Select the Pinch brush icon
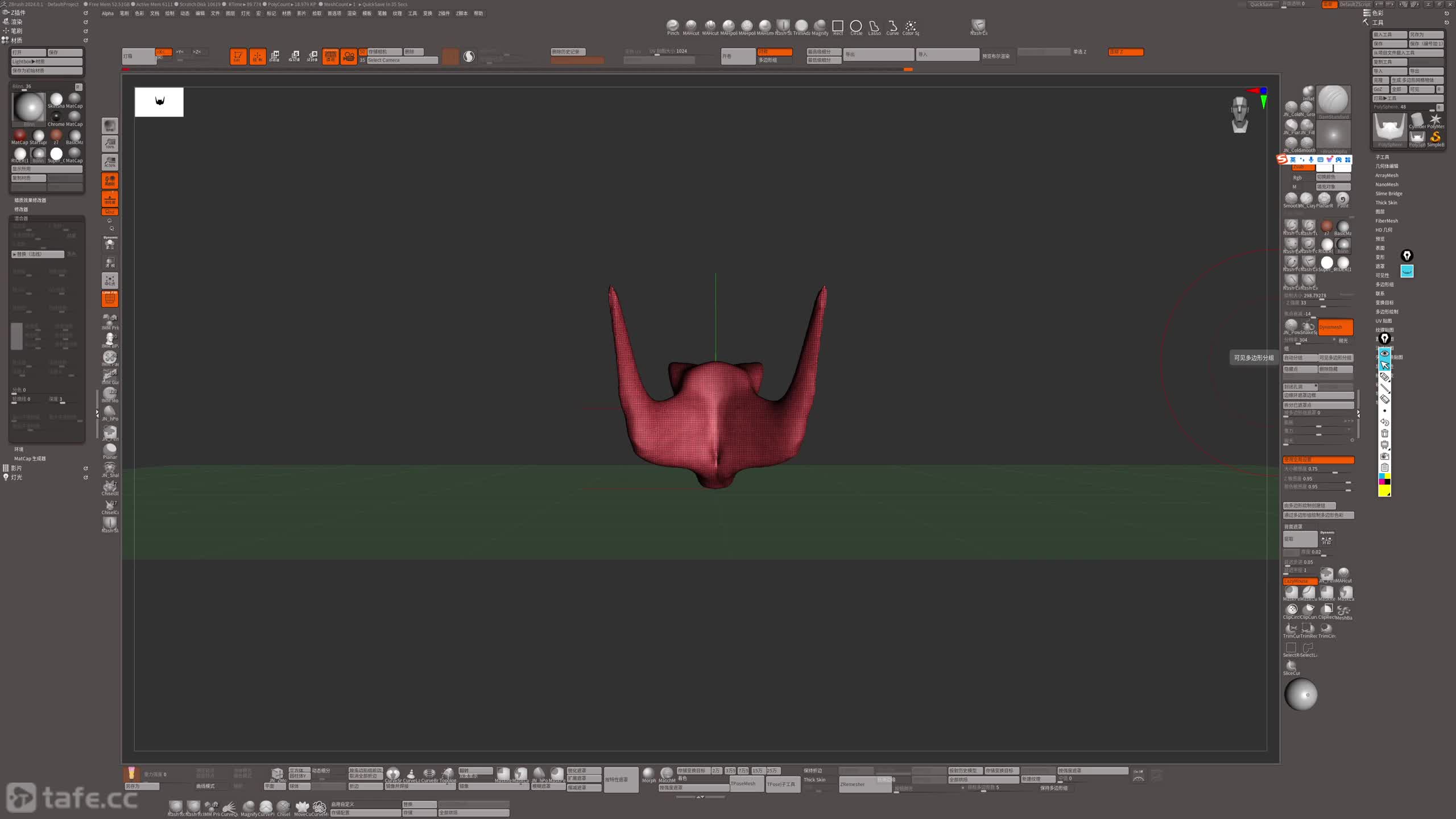The image size is (1456, 819). 673,26
